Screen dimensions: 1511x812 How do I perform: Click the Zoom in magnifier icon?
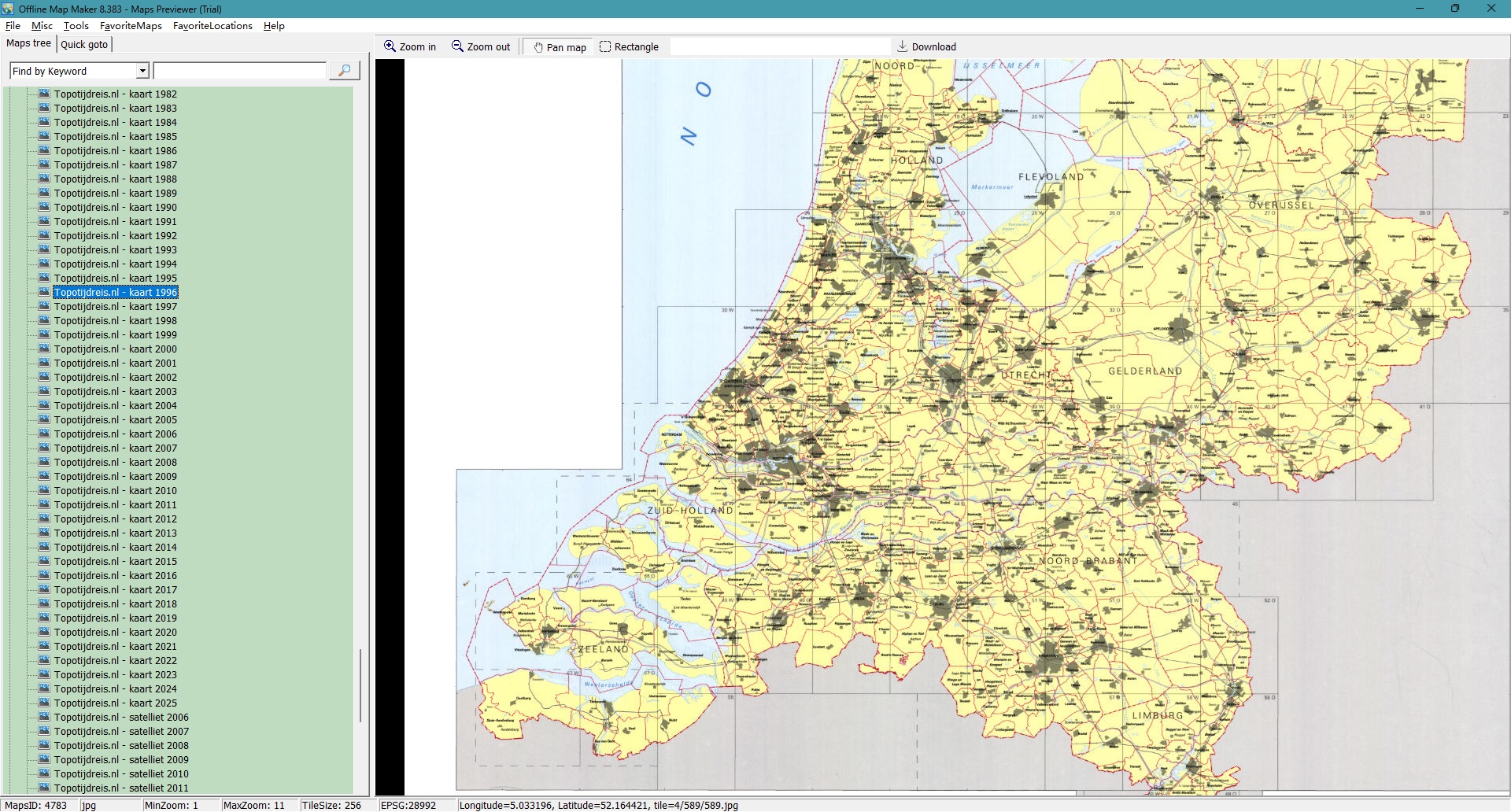(390, 46)
